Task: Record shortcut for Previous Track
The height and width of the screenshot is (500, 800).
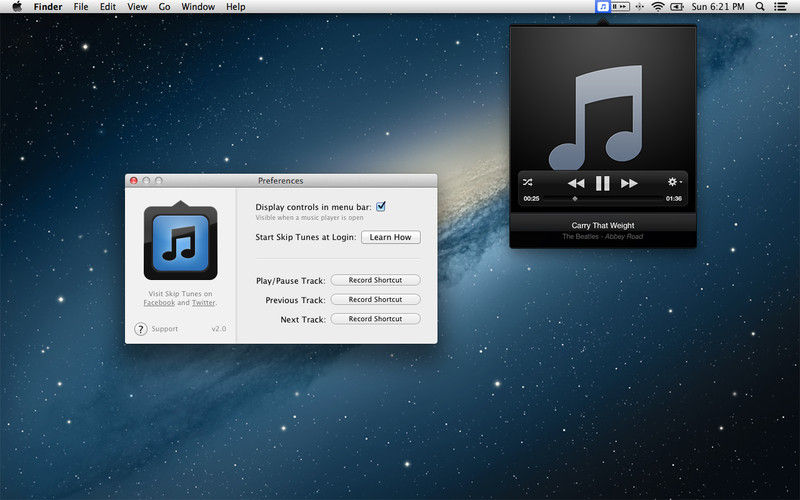Action: click(x=376, y=299)
